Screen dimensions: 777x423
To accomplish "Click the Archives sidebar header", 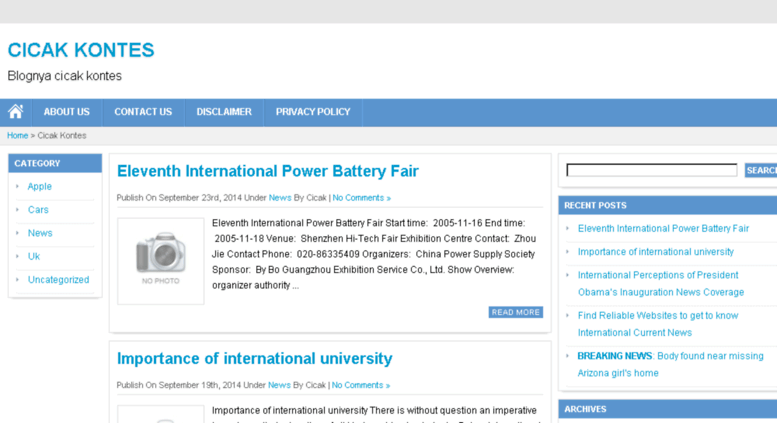I will (x=667, y=409).
